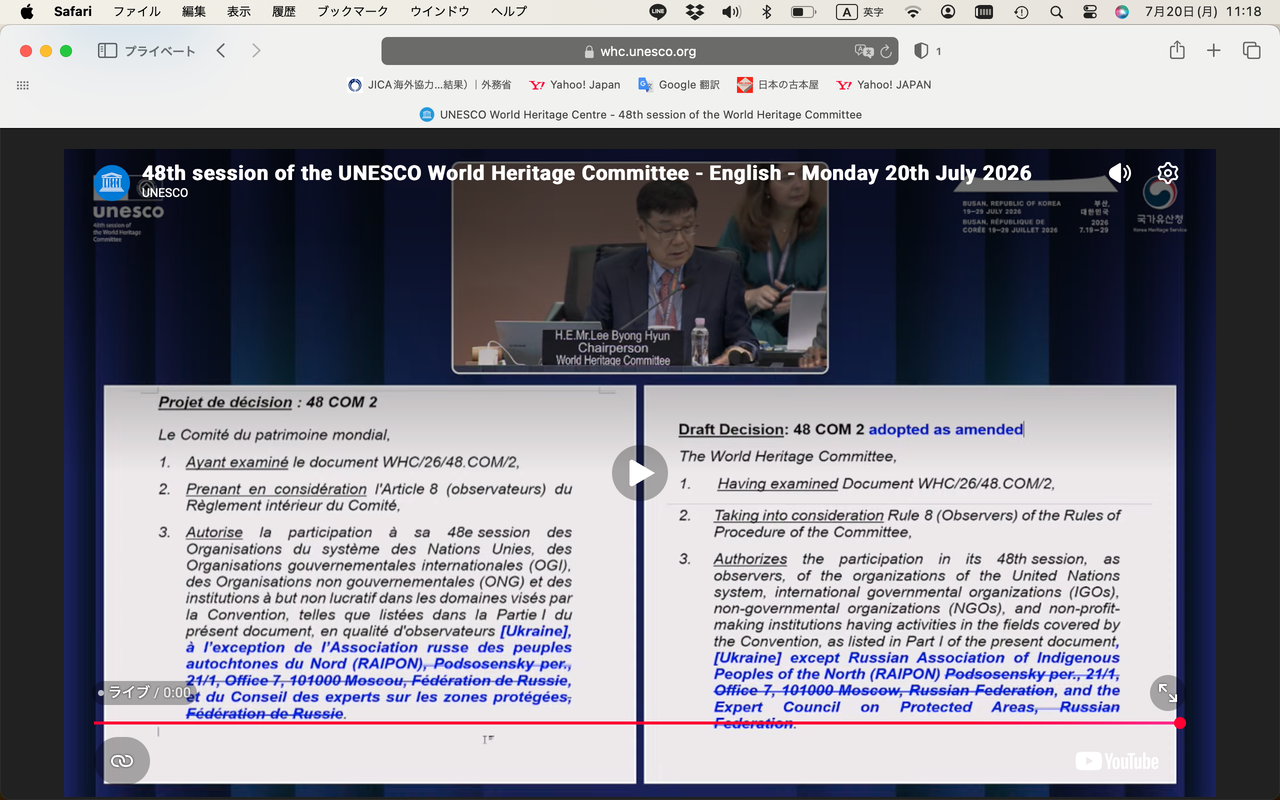
Task: Open Control Center
Action: click(x=1090, y=12)
